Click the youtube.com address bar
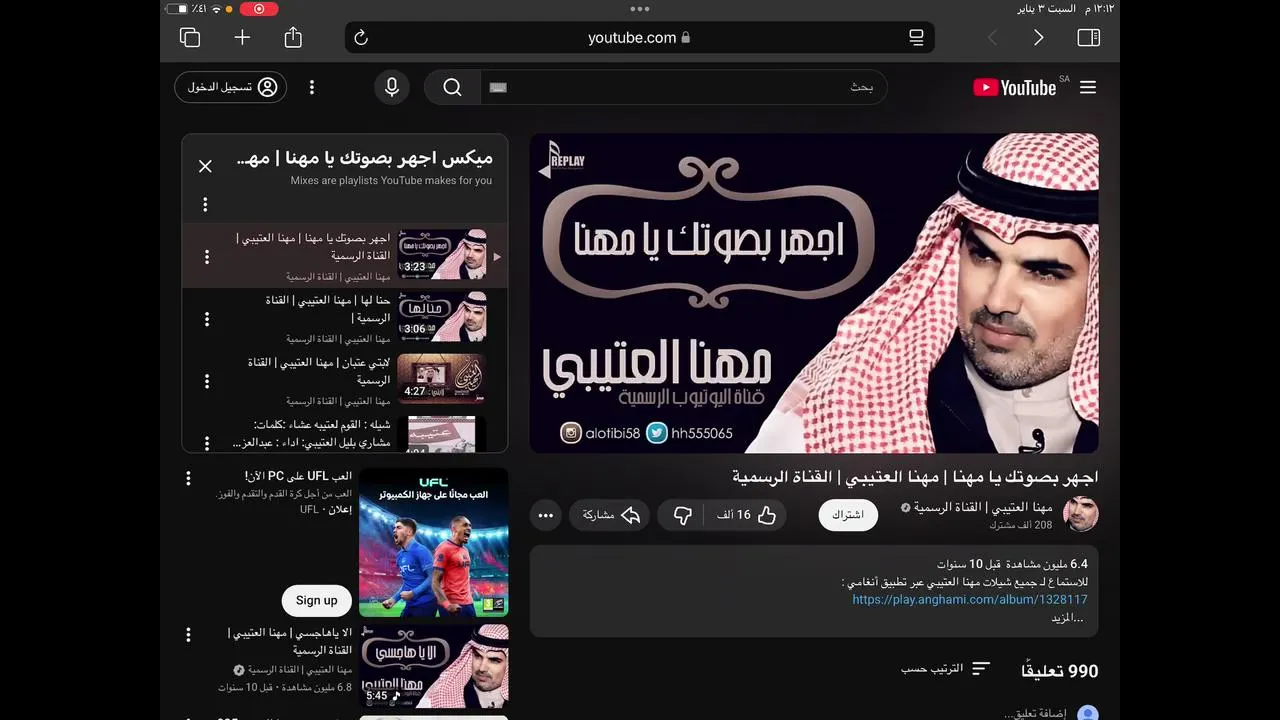The height and width of the screenshot is (720, 1280). pos(640,38)
